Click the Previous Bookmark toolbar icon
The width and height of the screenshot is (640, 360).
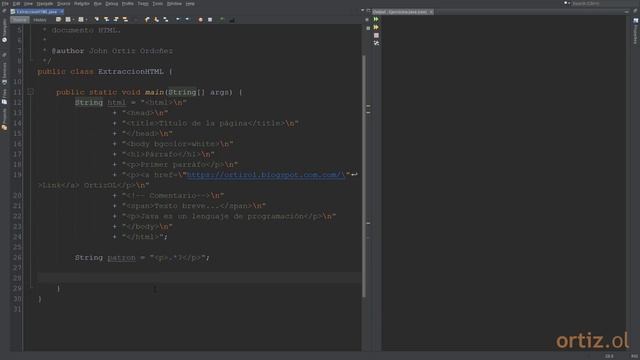[x=147, y=20]
